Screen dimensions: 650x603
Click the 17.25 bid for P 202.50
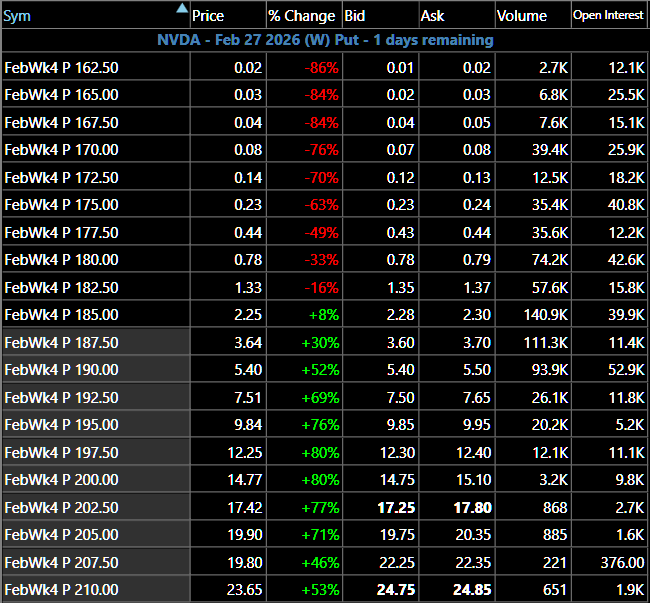click(379, 507)
